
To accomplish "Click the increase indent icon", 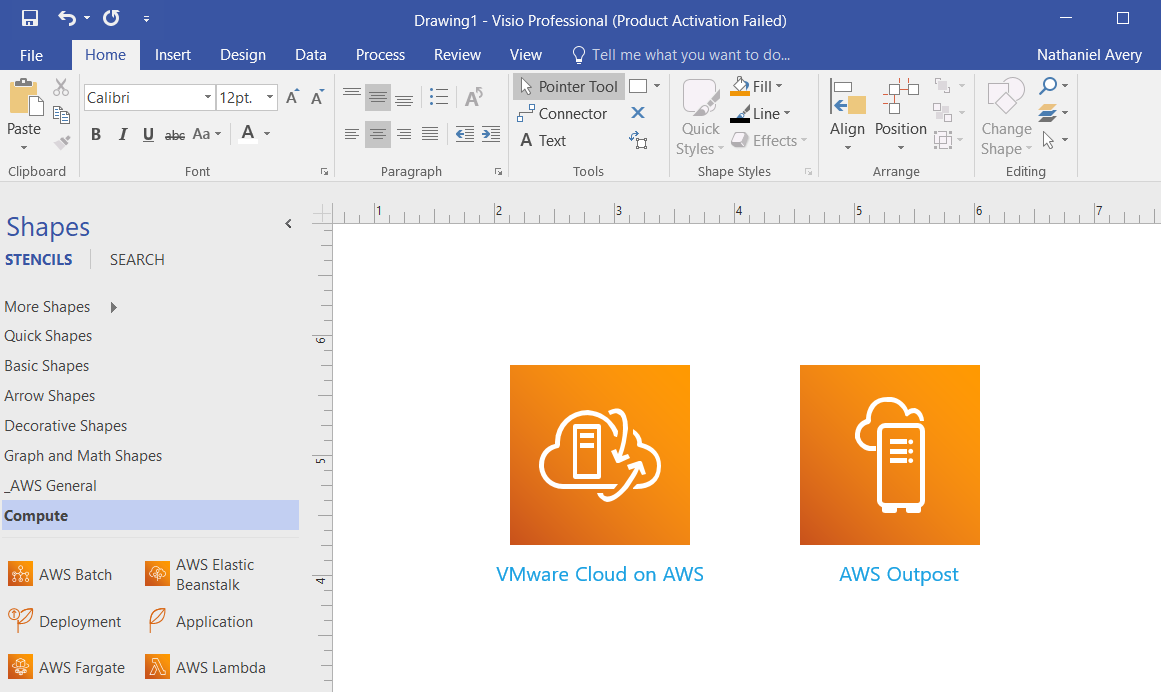I will [x=491, y=134].
